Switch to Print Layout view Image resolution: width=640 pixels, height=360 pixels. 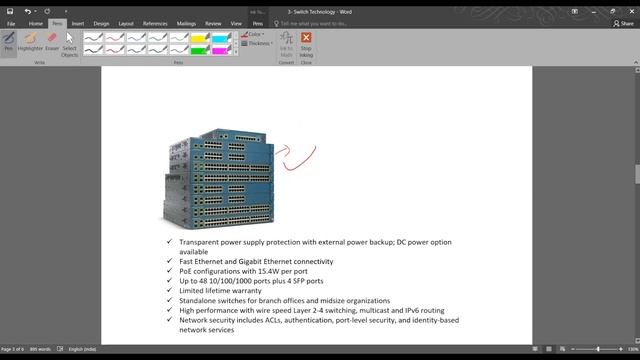[549, 349]
